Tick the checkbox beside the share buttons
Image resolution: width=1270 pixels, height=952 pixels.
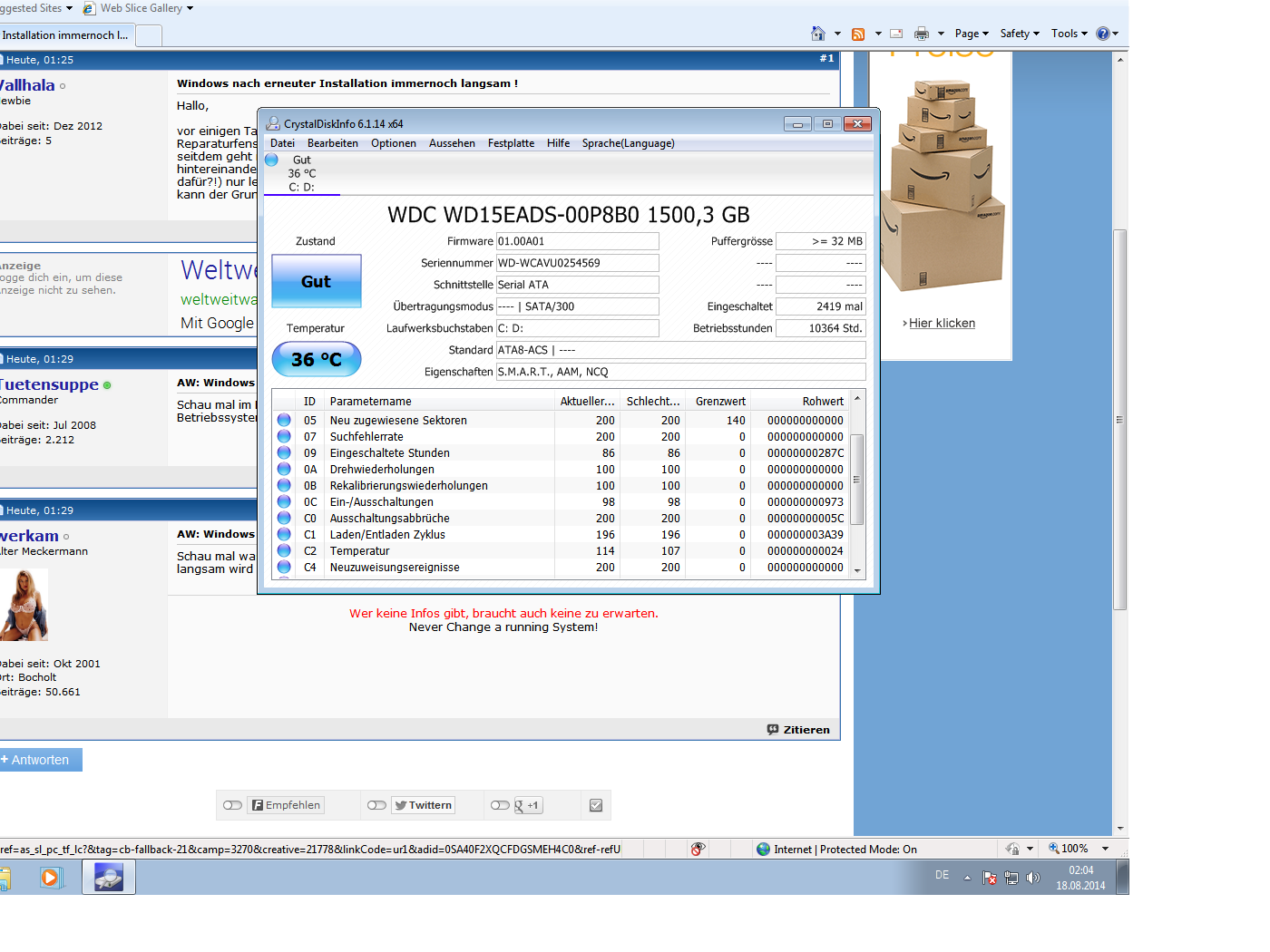[x=596, y=805]
